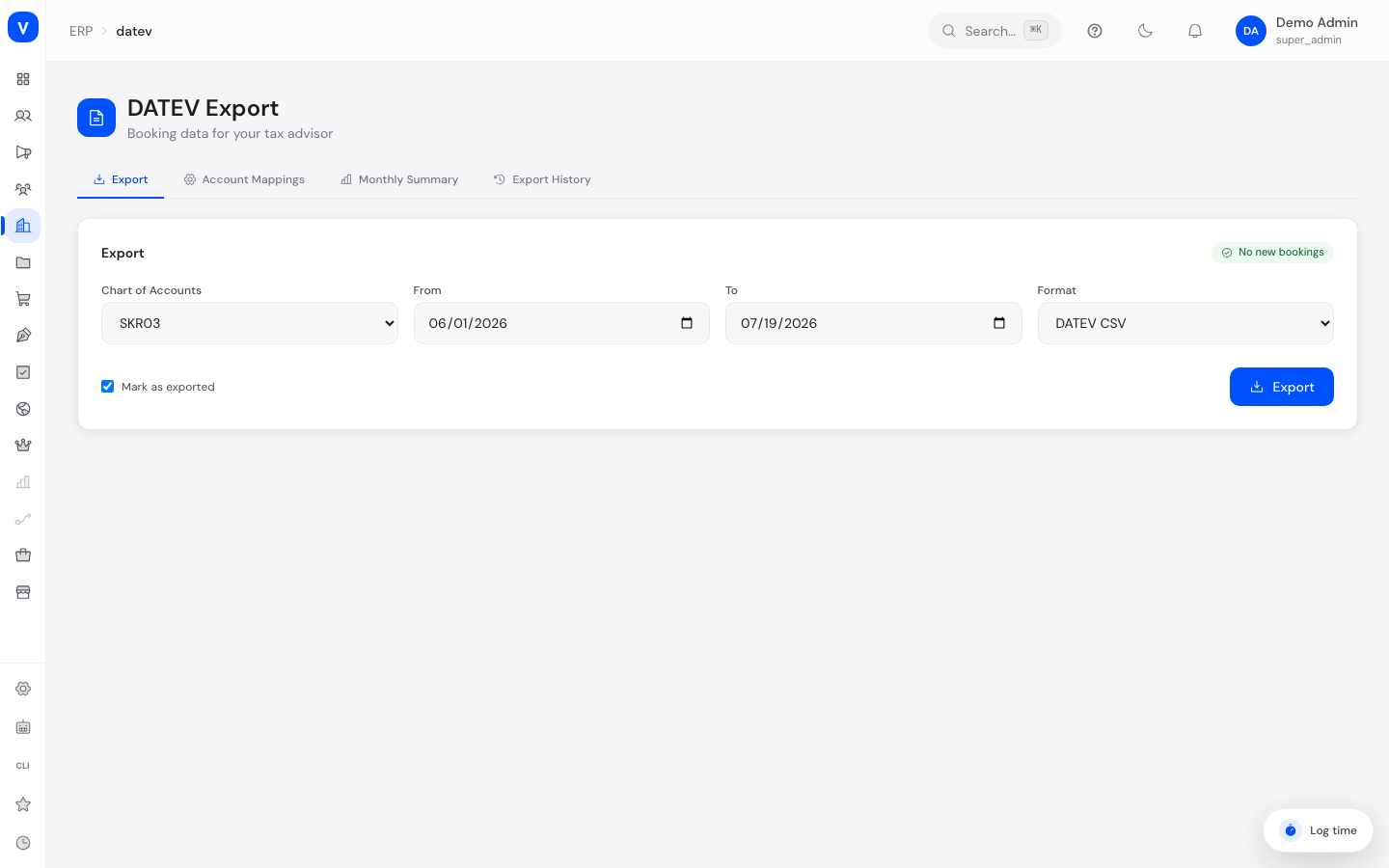The image size is (1389, 868).
Task: Uncheck the Mark as exported checkbox
Action: tap(108, 387)
